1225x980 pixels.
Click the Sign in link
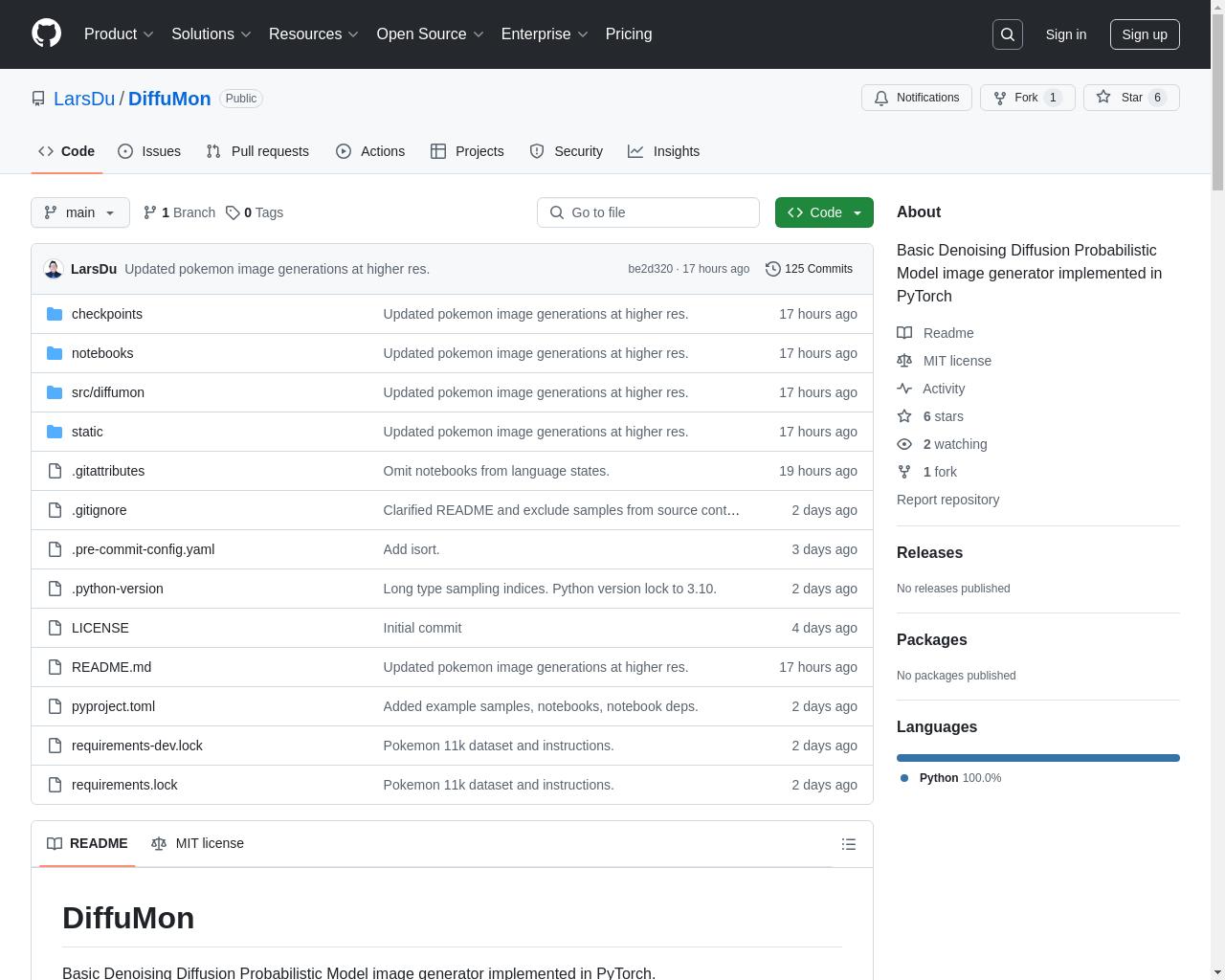click(x=1065, y=34)
